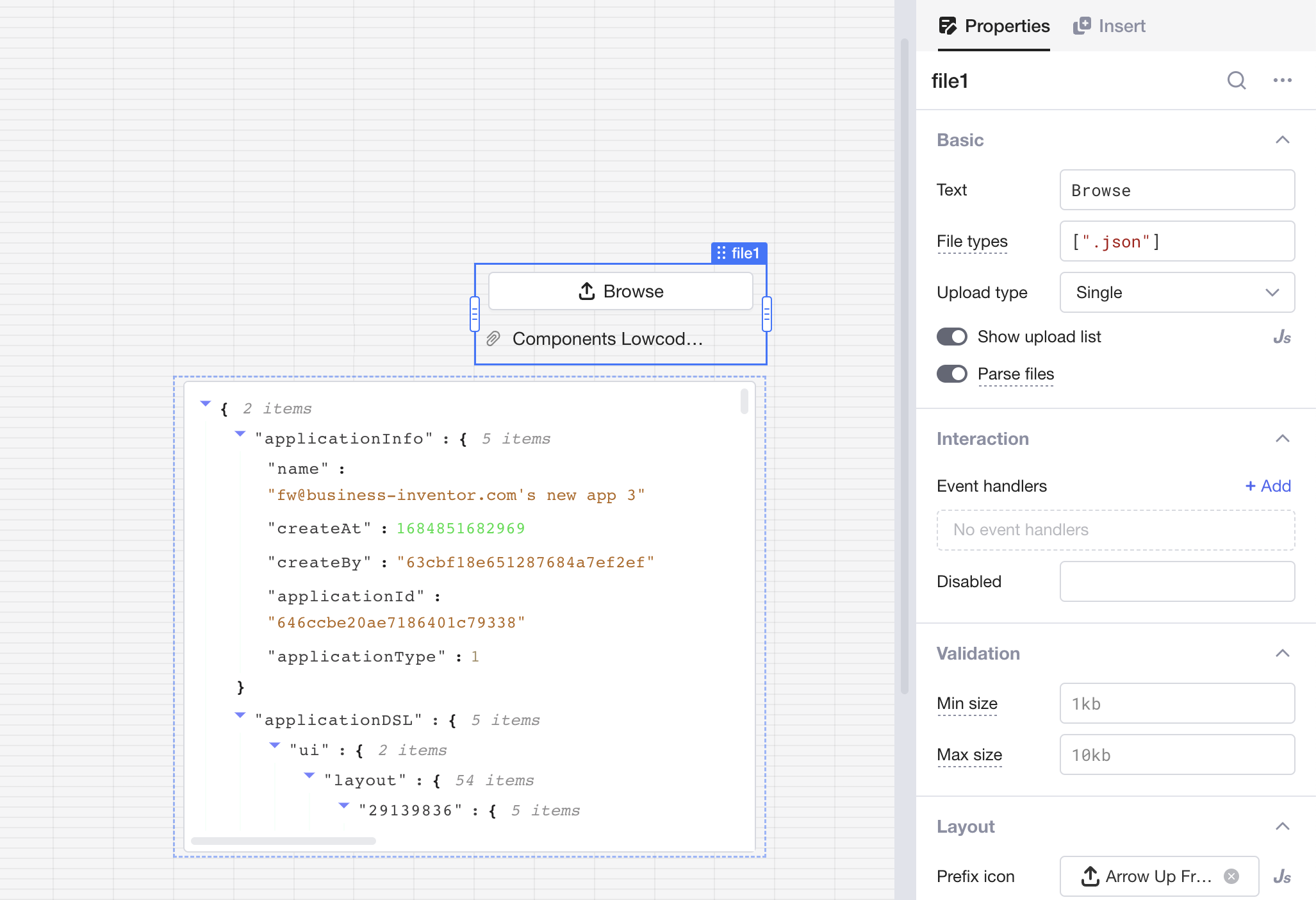
Task: Open the three-dots more options menu
Action: (1282, 81)
